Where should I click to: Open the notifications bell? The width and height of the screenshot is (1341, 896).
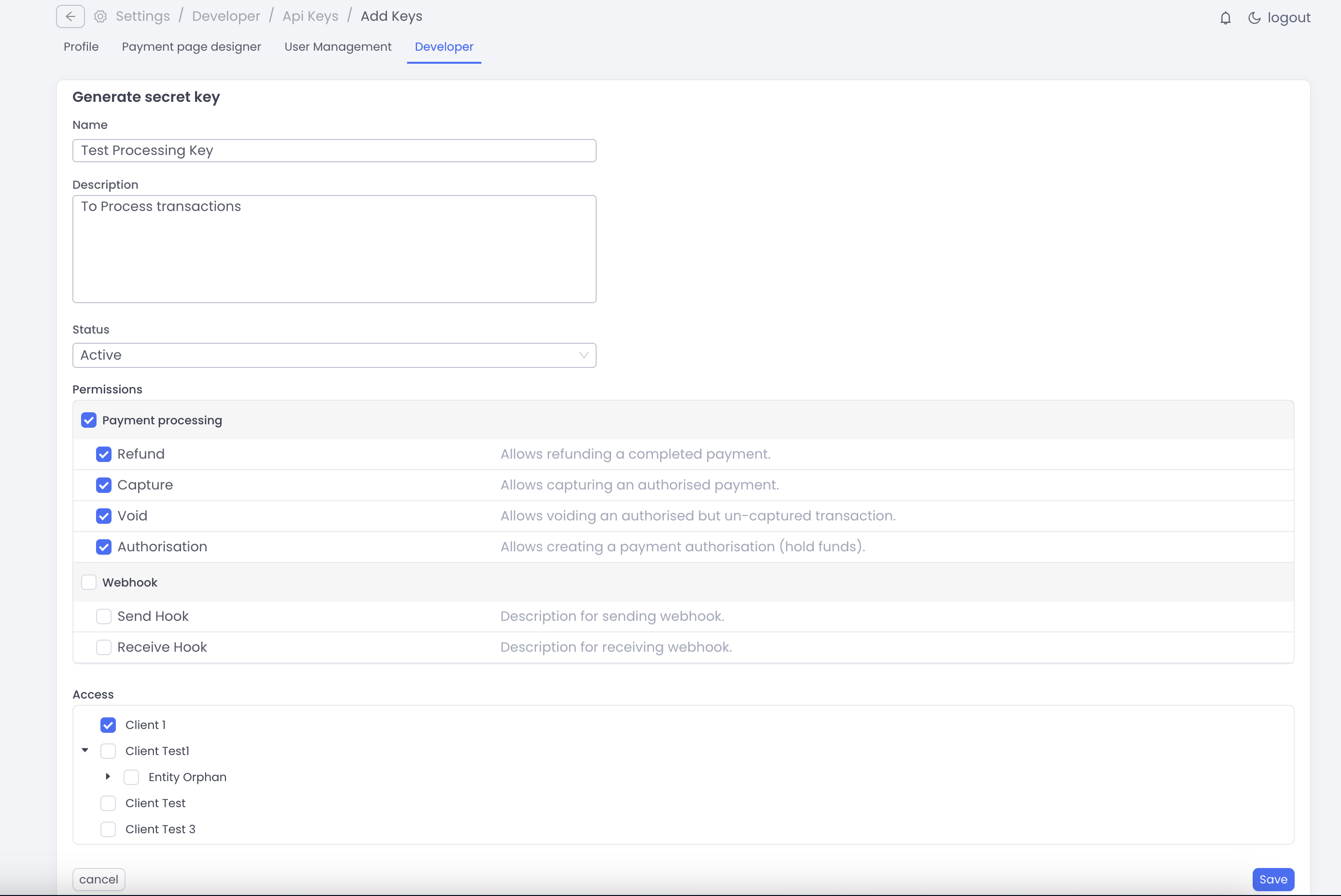point(1225,18)
